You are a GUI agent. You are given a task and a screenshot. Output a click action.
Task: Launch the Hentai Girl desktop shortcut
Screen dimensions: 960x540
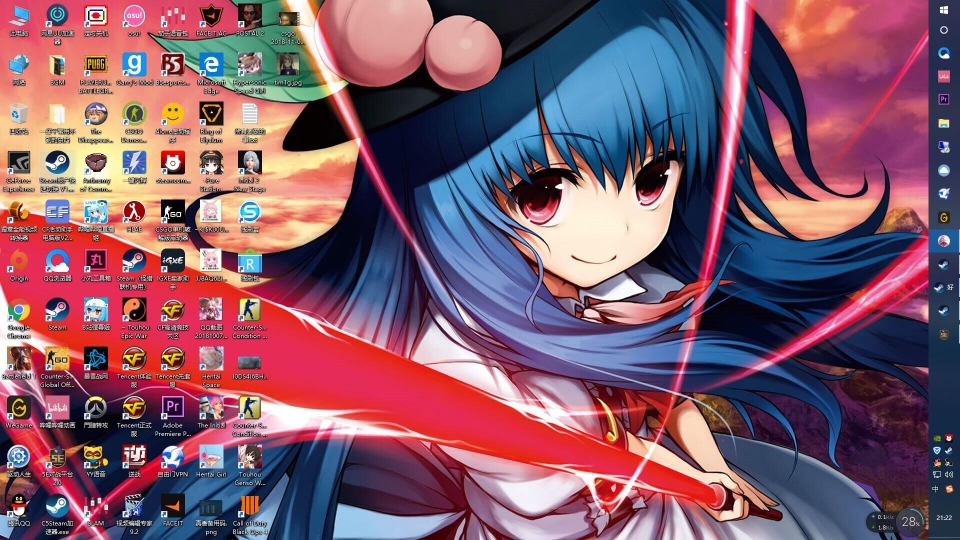click(x=211, y=461)
